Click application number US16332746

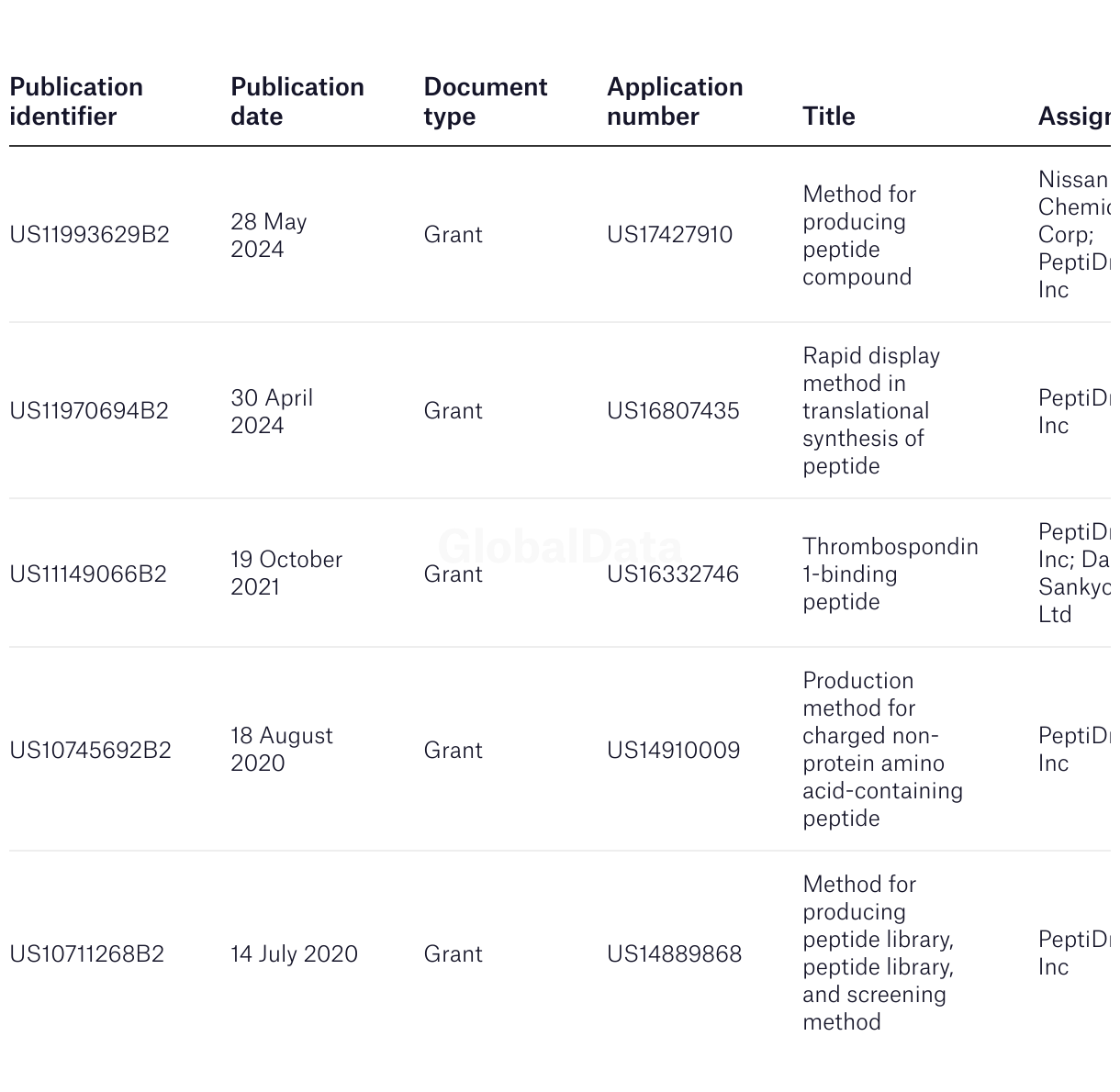[673, 574]
